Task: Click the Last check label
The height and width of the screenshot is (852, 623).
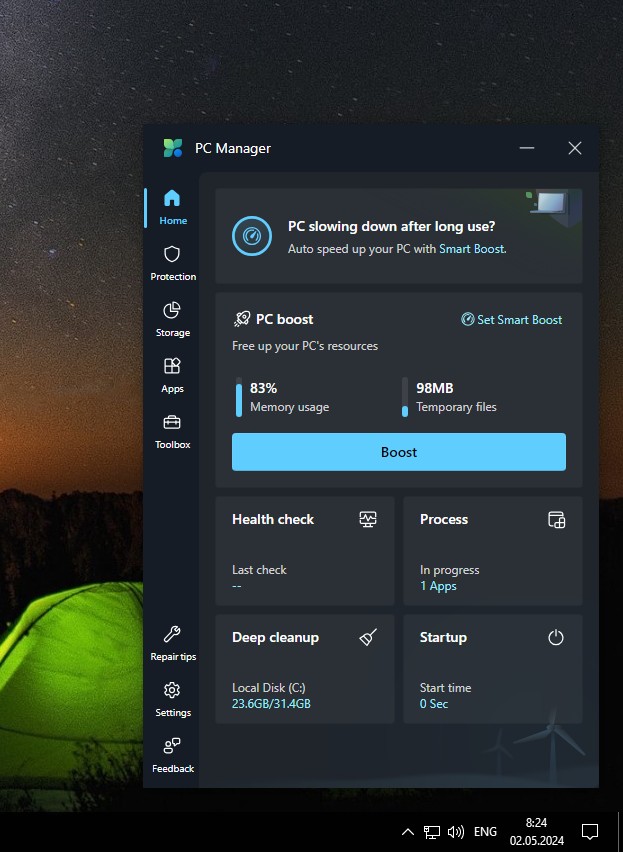Action: click(x=259, y=569)
